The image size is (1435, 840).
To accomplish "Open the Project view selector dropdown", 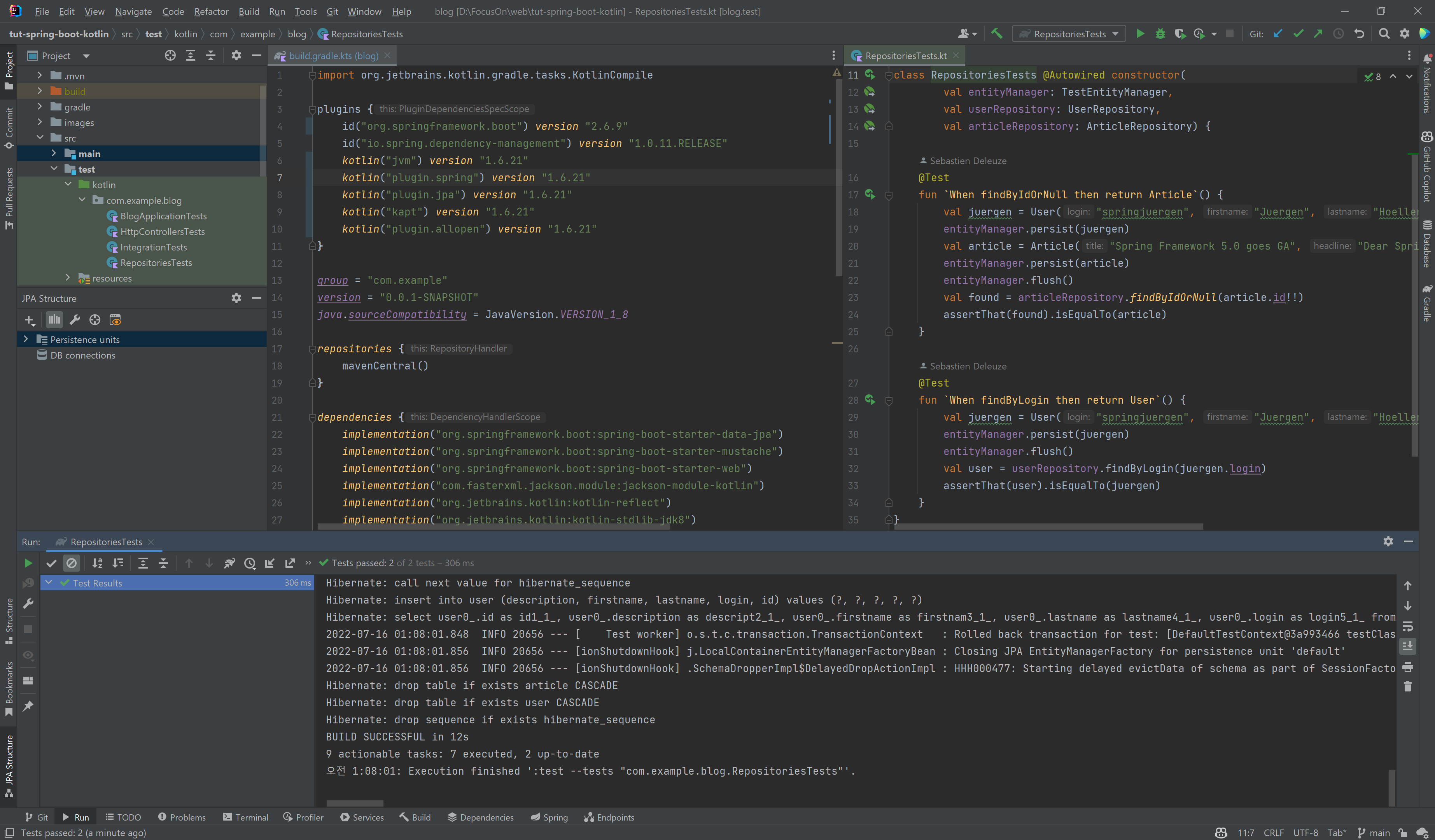I will point(59,55).
